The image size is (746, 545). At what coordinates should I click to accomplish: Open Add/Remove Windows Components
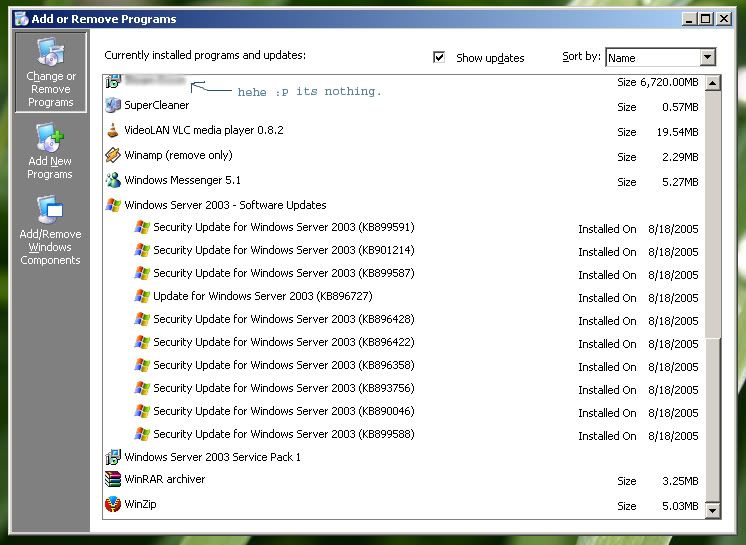point(50,230)
